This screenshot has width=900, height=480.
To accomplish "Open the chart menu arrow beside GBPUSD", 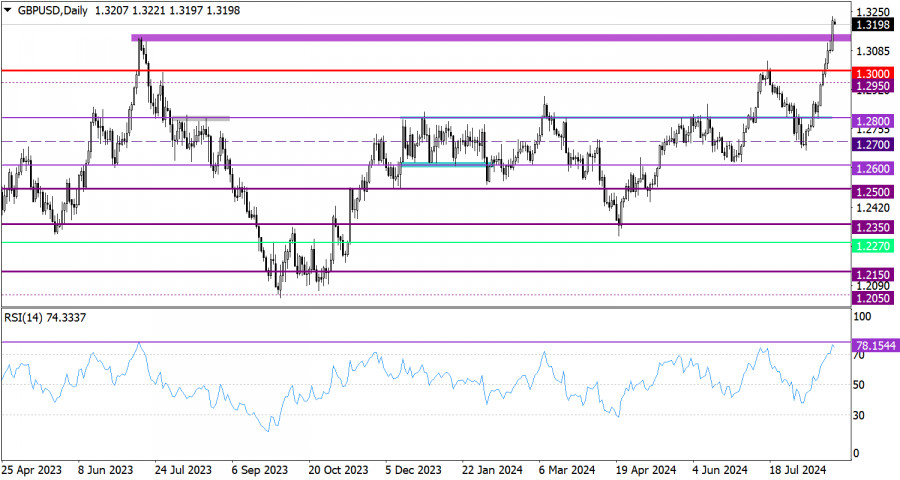I will (x=7, y=10).
